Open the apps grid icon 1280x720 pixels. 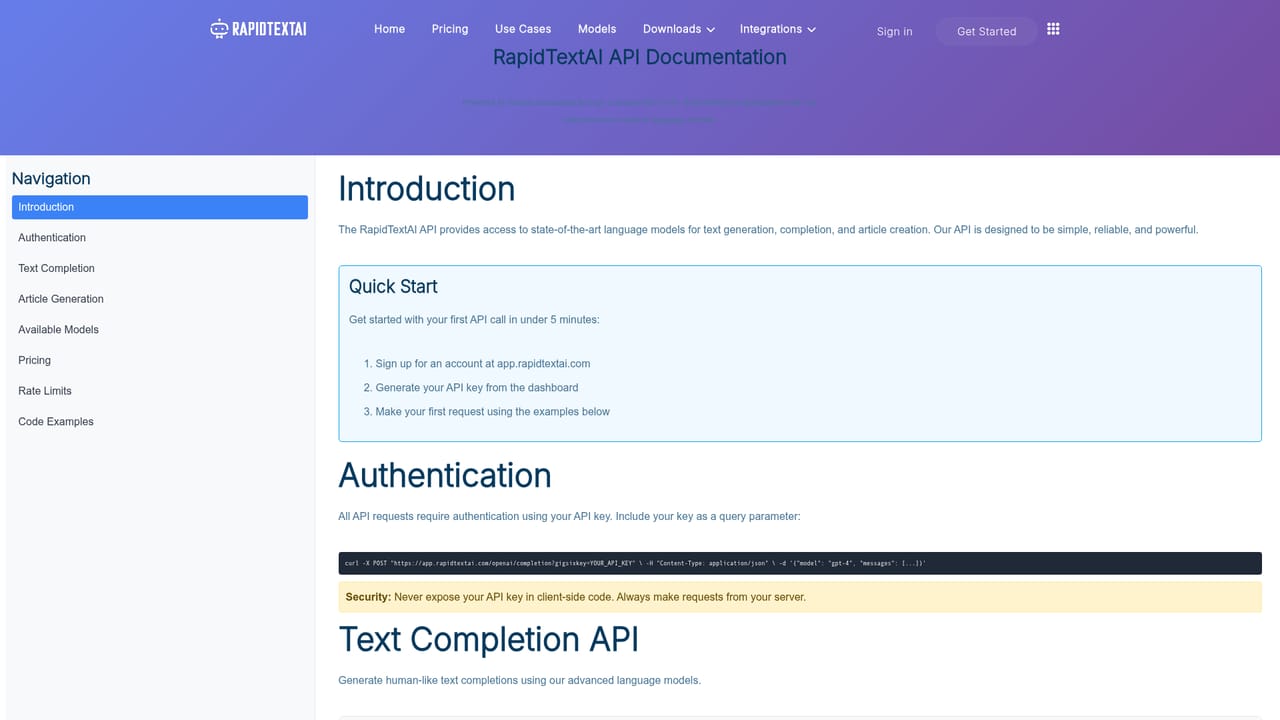[1053, 29]
